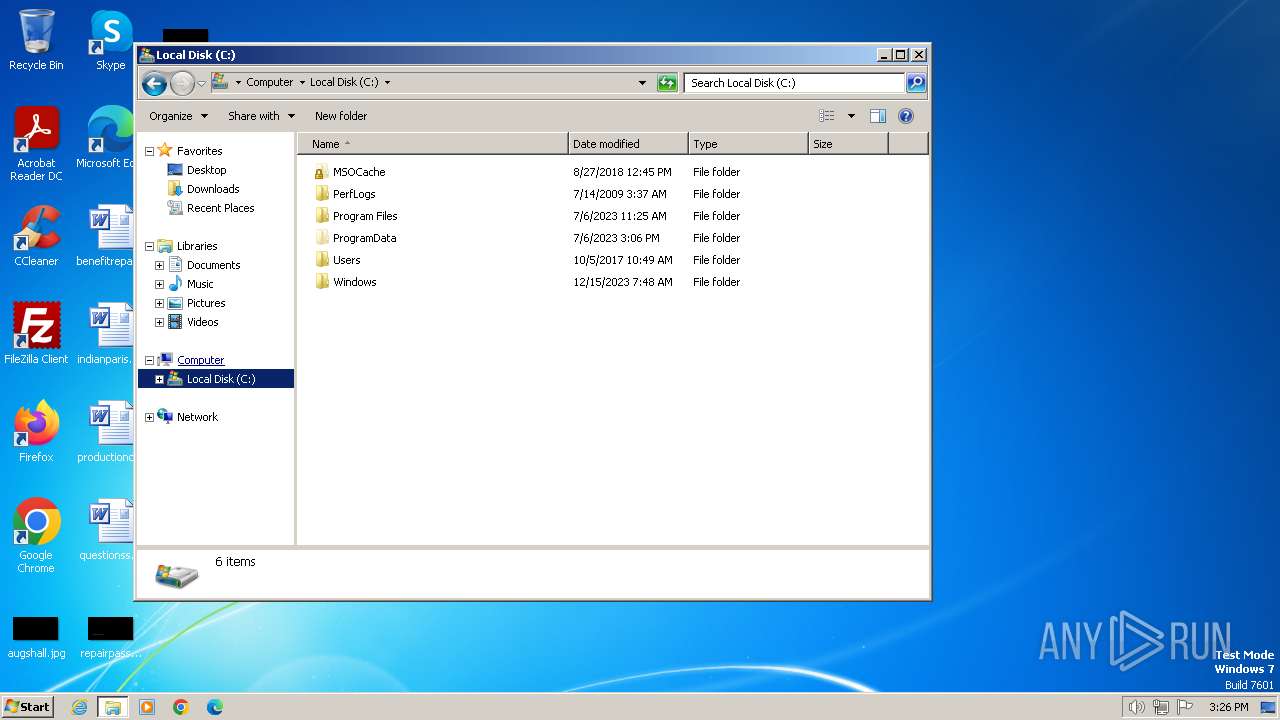Select the Windows folder icon
The image size is (1280, 720).
321,282
